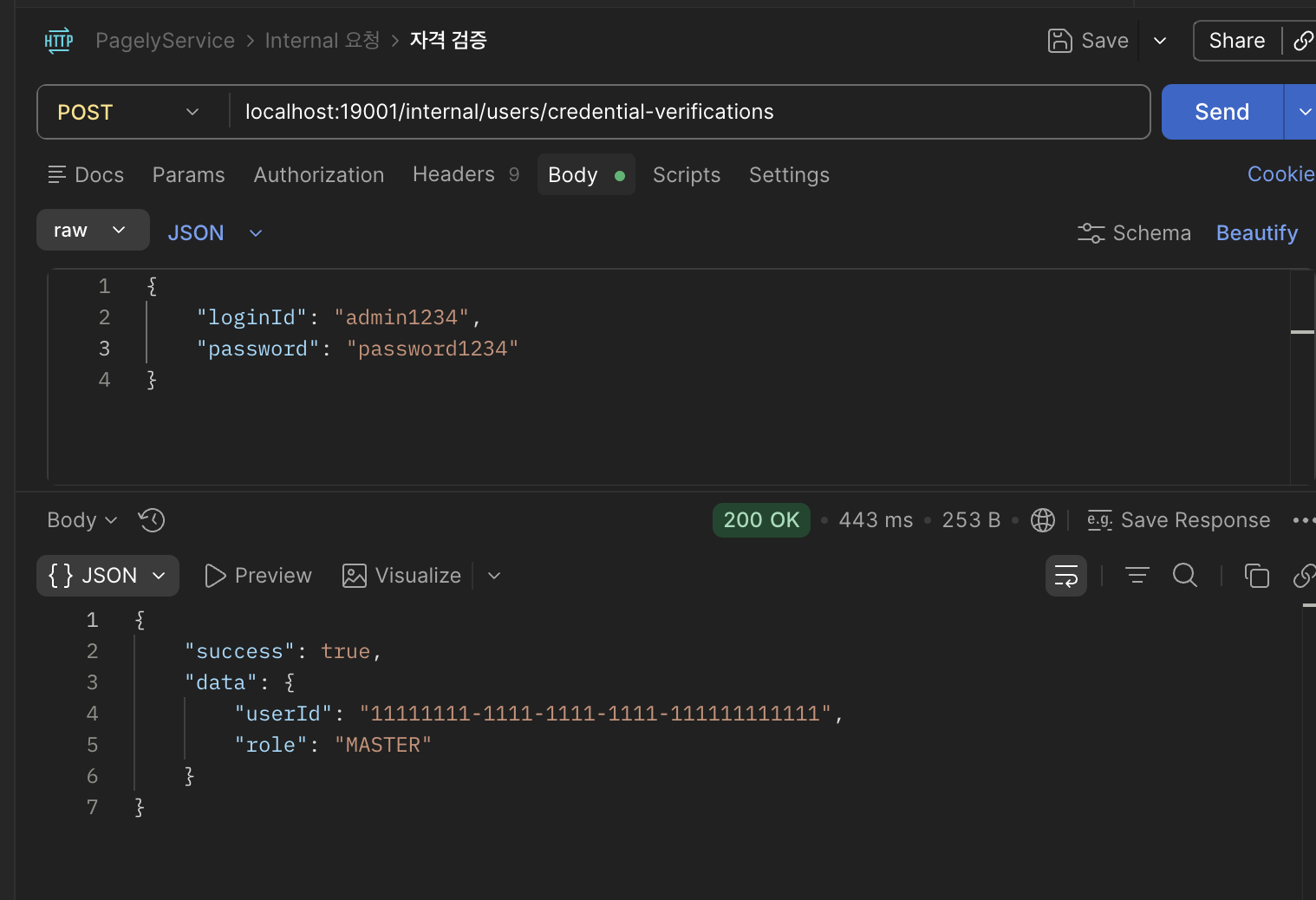Switch to the Params tab
Viewport: 1316px width, 900px height.
pyautogui.click(x=189, y=175)
